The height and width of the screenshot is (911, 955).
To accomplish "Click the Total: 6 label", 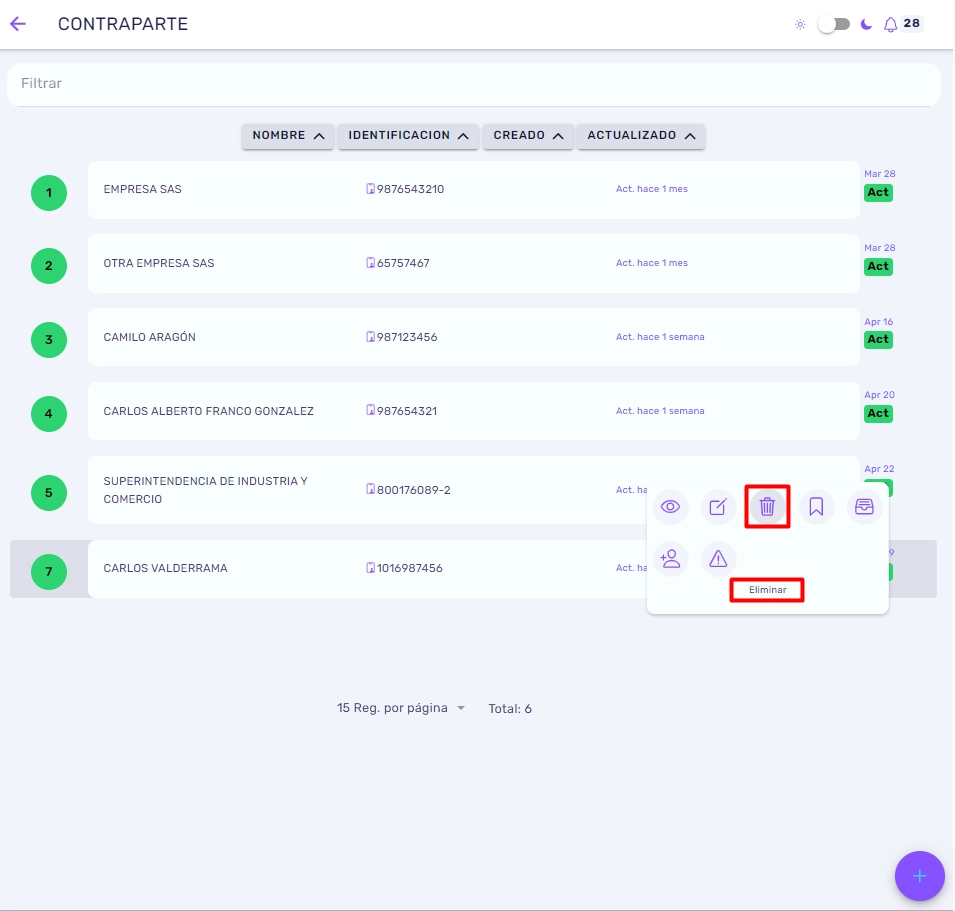I will click(510, 709).
